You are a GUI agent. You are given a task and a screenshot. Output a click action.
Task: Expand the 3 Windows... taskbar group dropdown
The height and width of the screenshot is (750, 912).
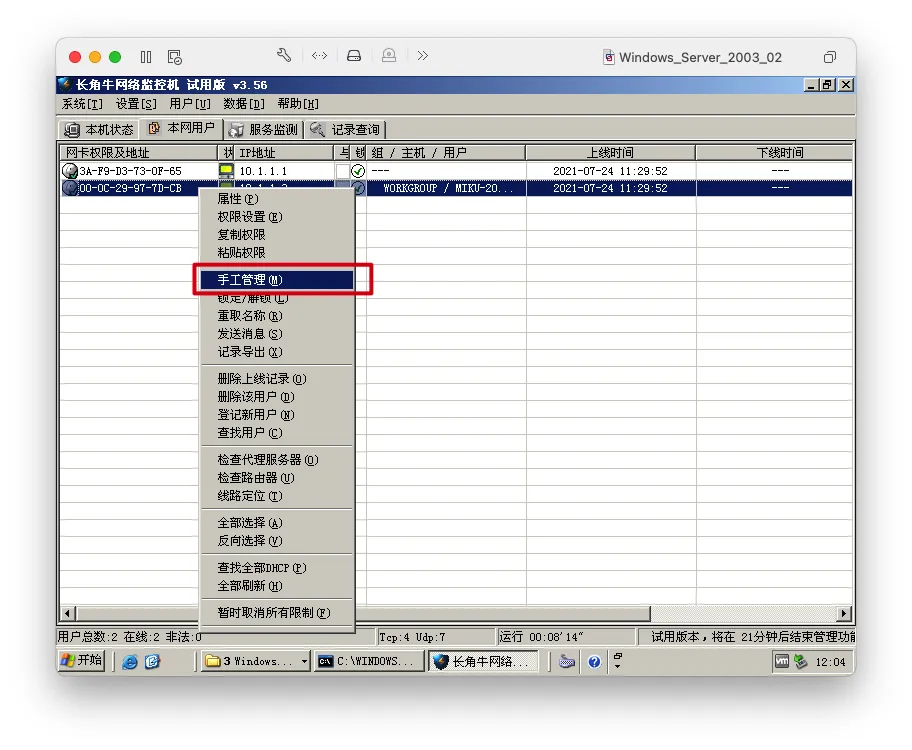point(304,662)
